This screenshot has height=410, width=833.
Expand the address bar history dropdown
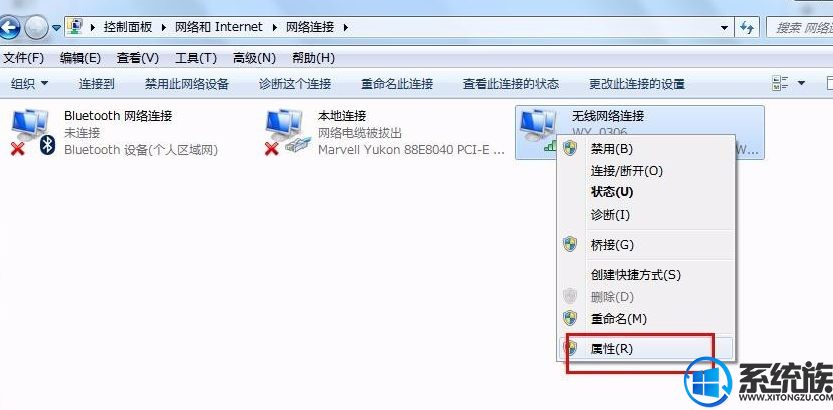(x=724, y=28)
